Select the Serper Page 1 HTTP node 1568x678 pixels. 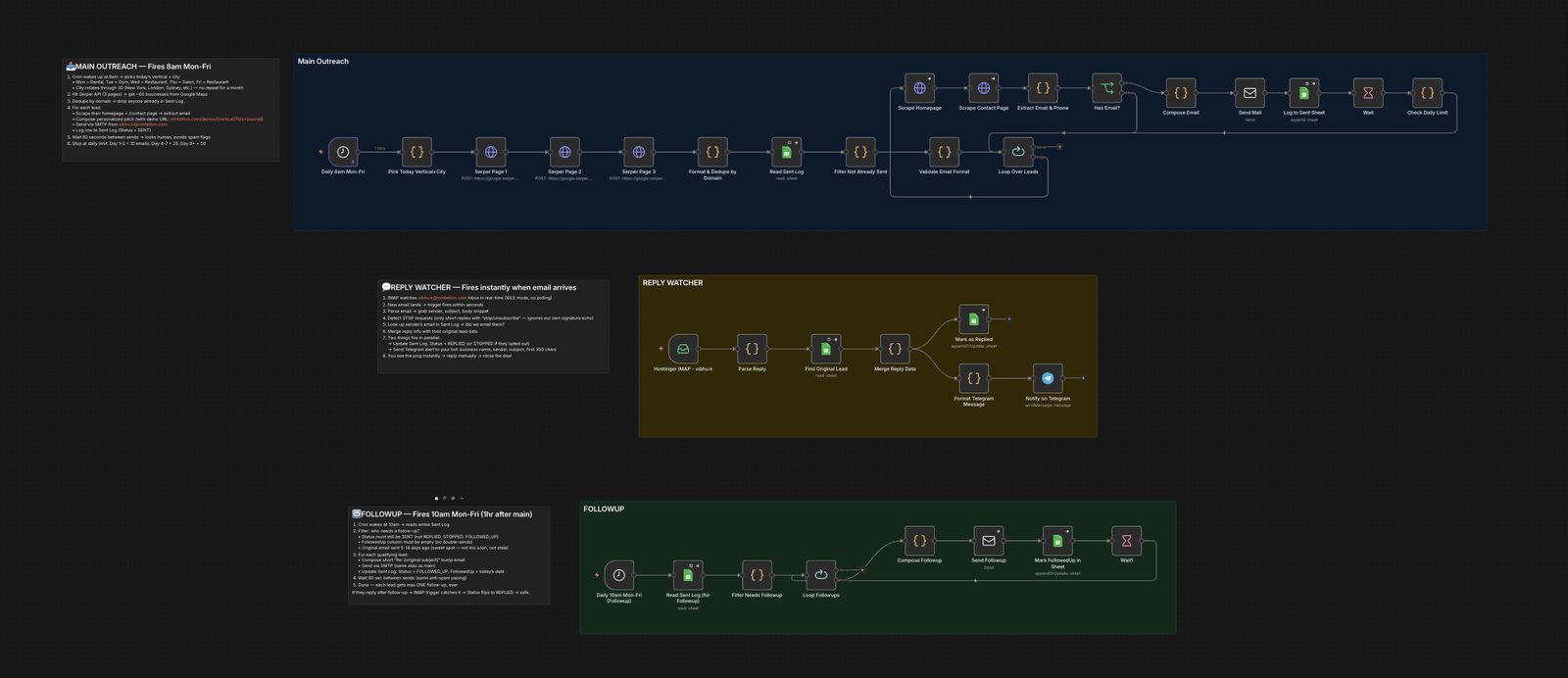[x=491, y=152]
